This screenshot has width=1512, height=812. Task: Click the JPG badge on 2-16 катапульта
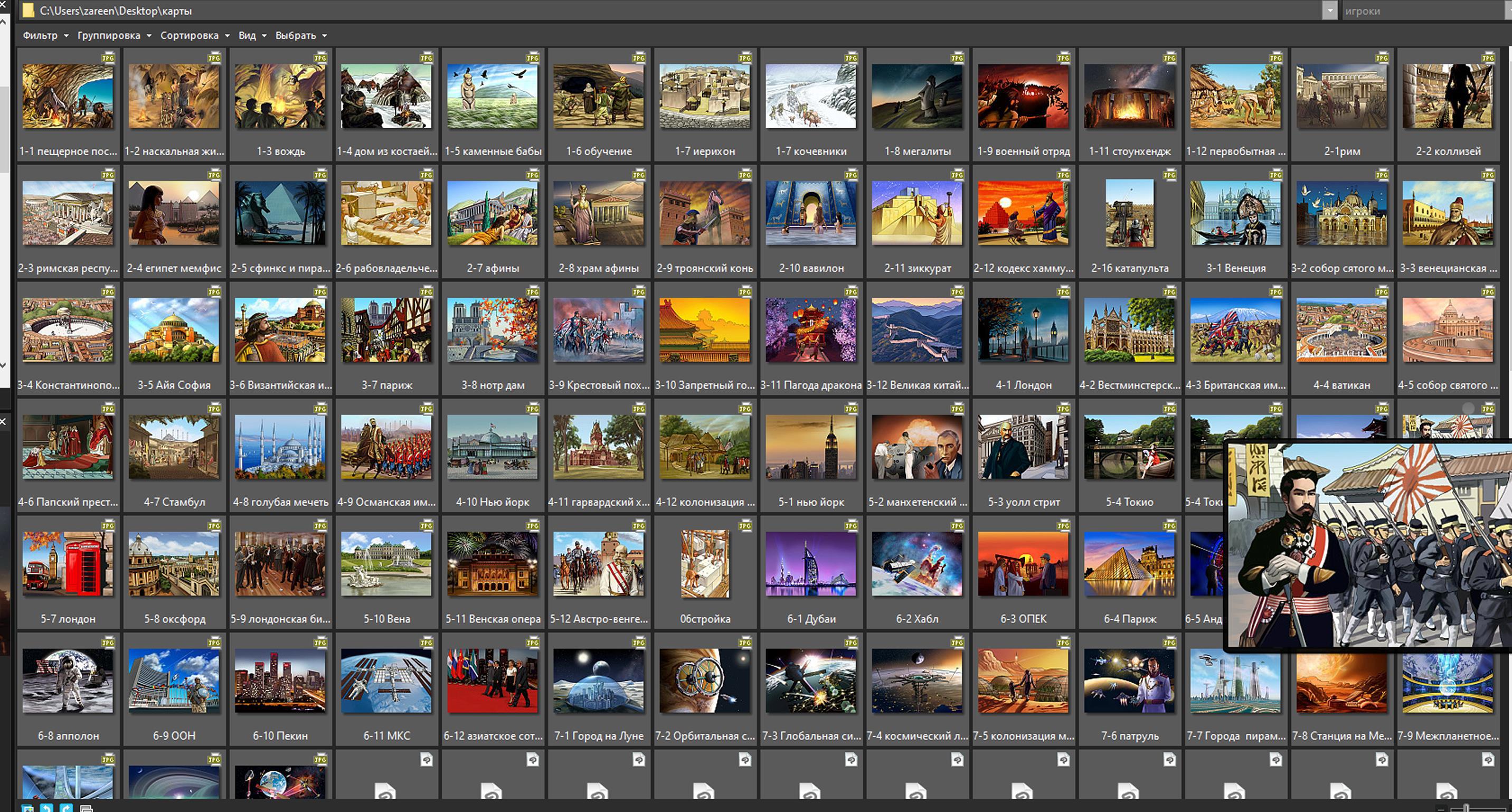point(1169,174)
